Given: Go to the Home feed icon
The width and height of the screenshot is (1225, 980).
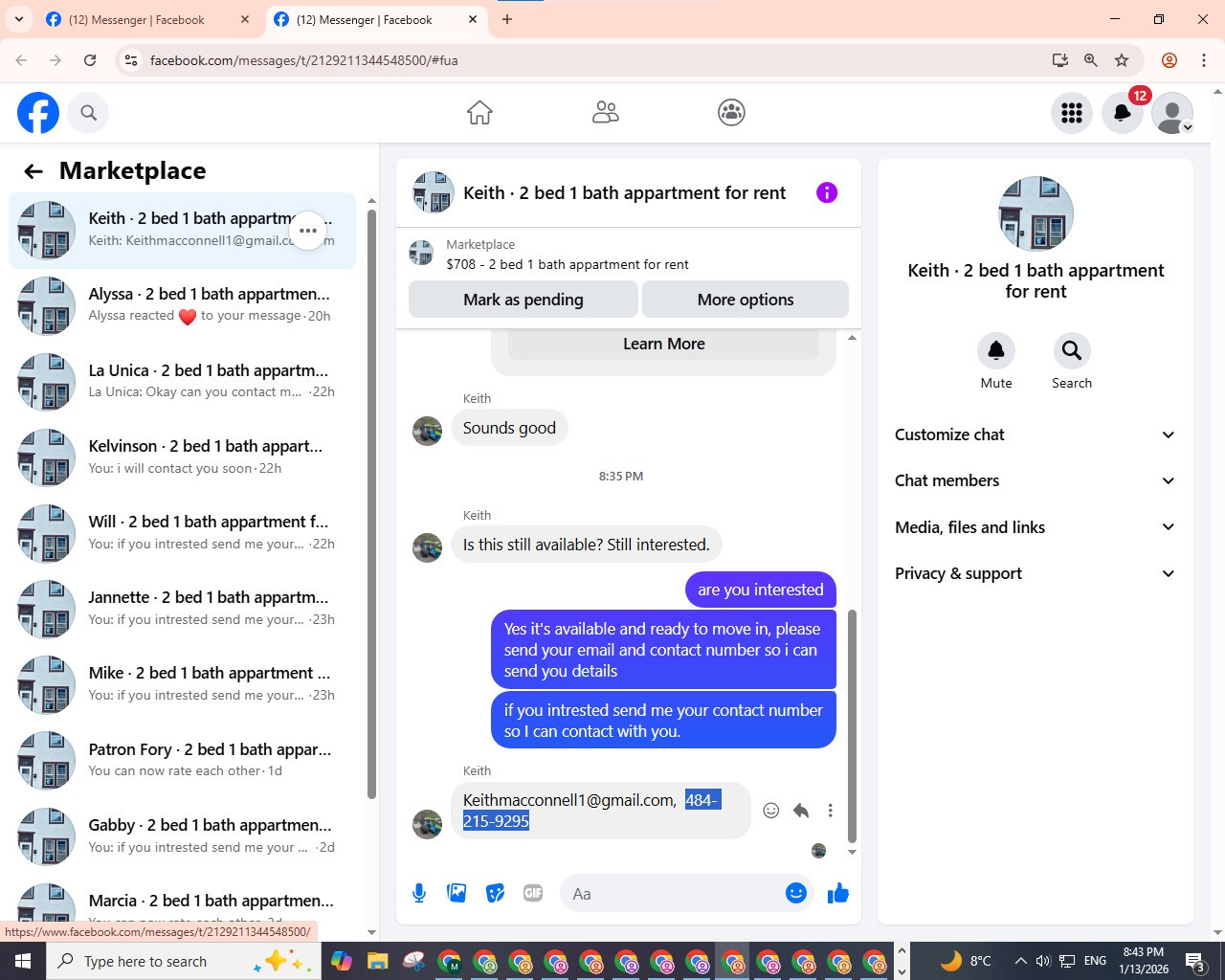Looking at the screenshot, I should [x=479, y=113].
